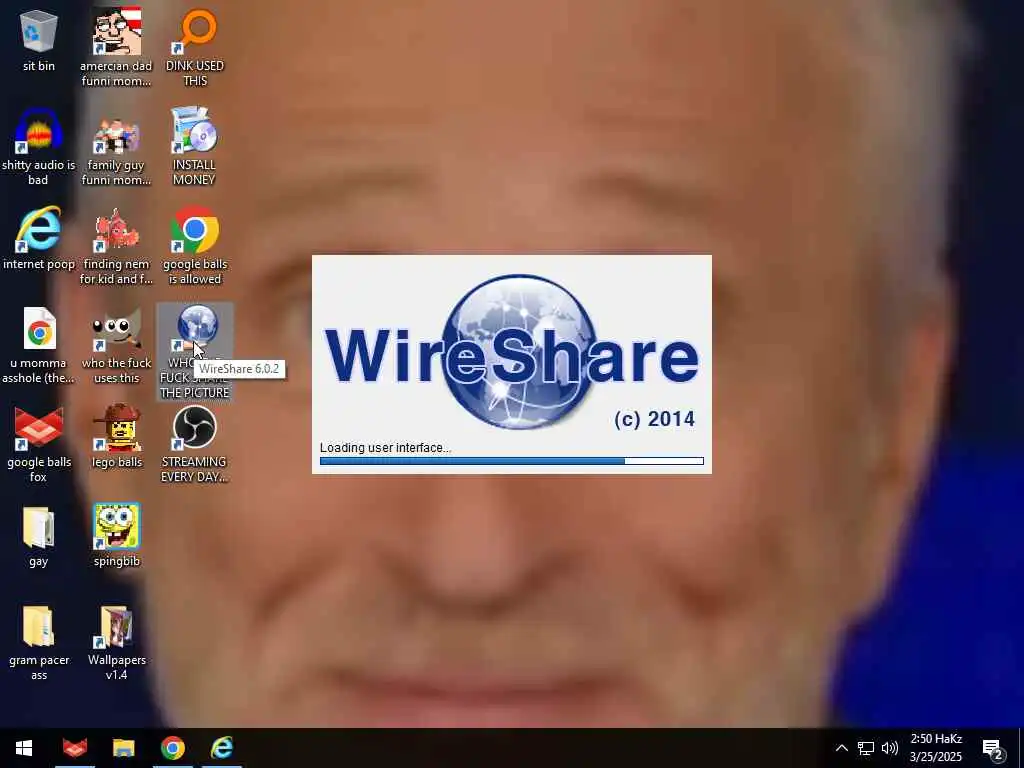Open the 'INSTALL MONEY' installer icon

pos(195,146)
